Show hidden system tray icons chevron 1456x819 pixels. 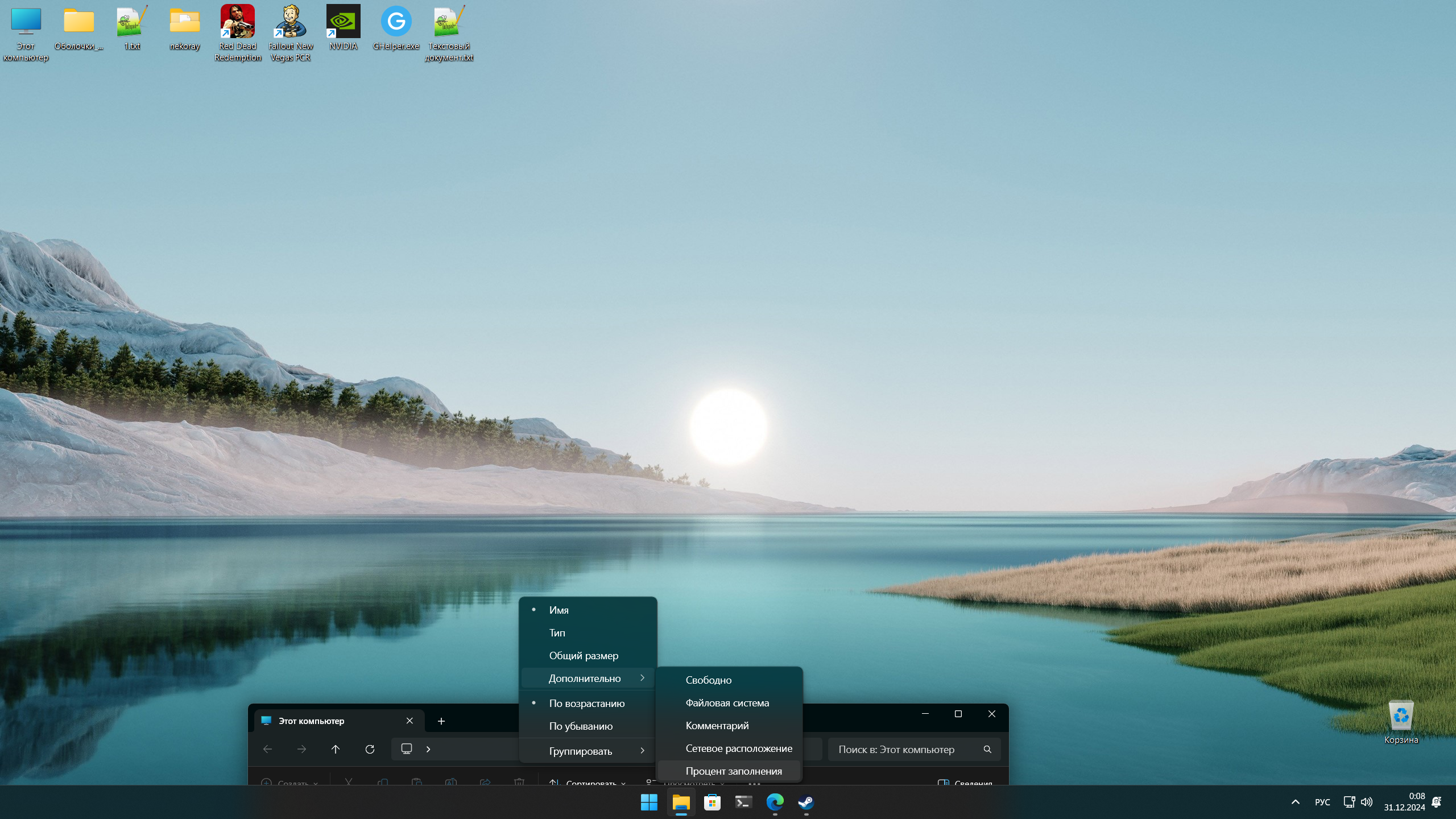pyautogui.click(x=1295, y=802)
